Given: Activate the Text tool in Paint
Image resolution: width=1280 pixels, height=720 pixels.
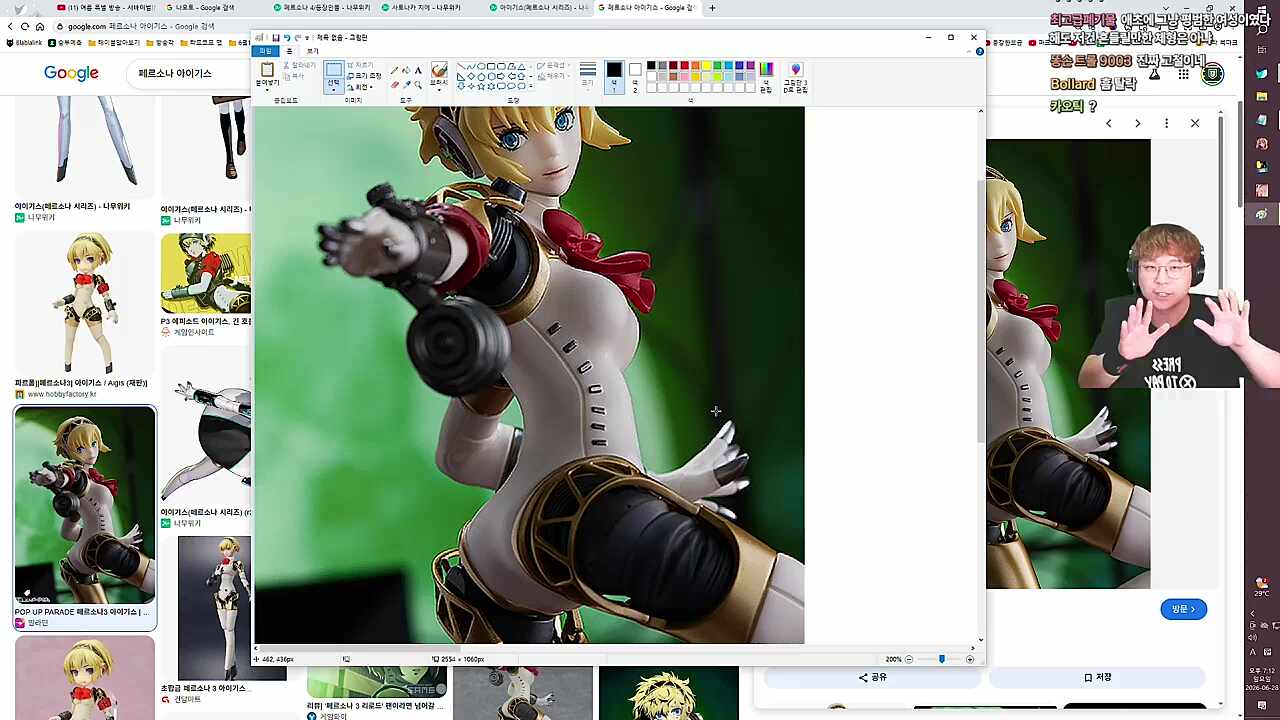Looking at the screenshot, I should 417,71.
